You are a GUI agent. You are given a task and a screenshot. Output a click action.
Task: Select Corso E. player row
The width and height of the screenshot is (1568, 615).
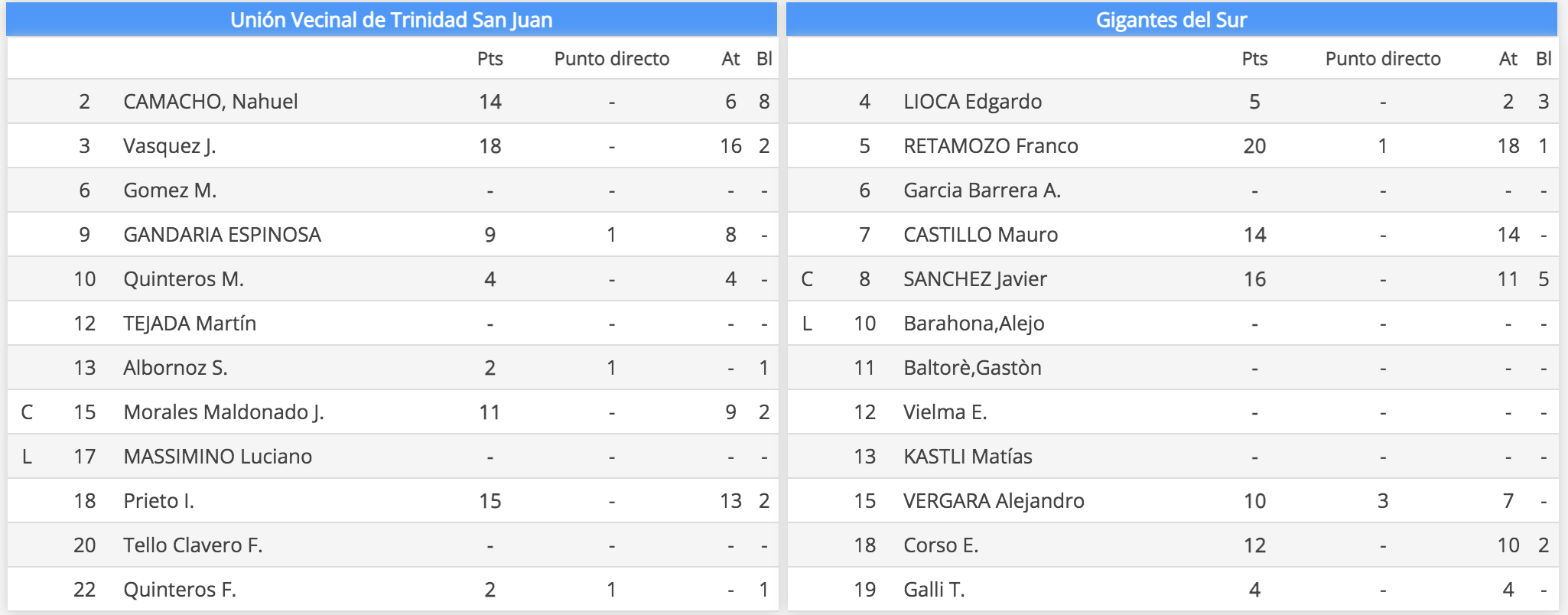[1173, 545]
